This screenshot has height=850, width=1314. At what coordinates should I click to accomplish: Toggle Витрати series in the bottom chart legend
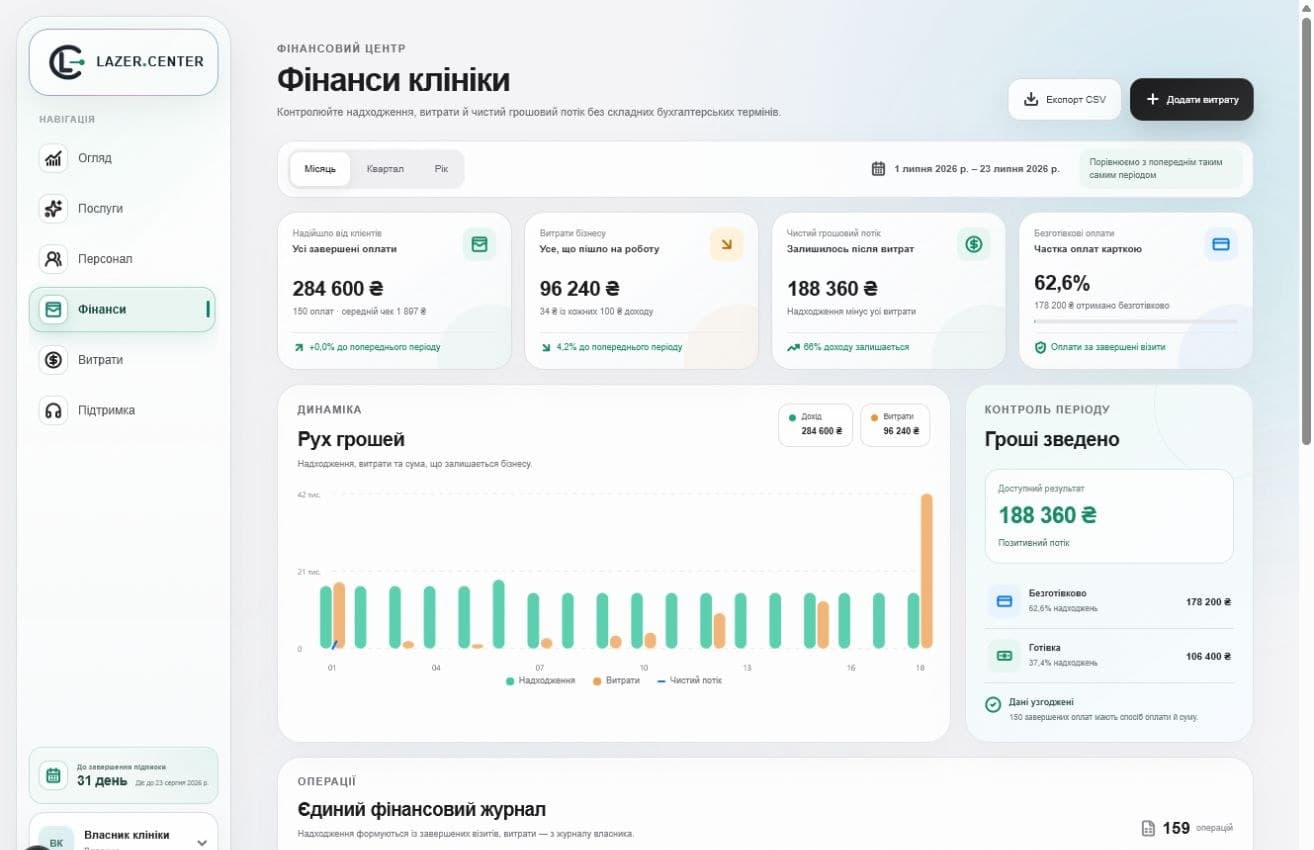(616, 680)
